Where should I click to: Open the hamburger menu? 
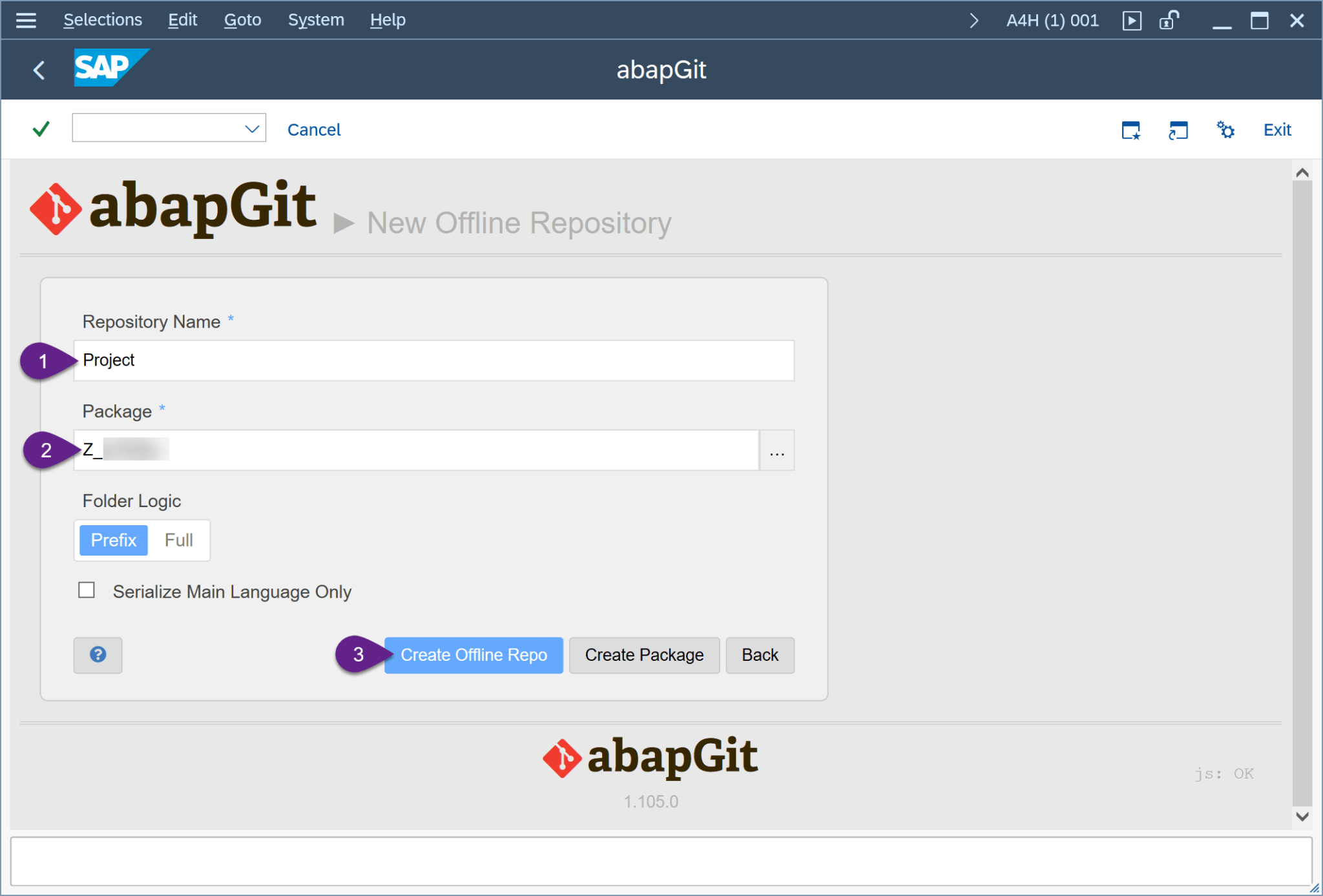click(x=26, y=19)
